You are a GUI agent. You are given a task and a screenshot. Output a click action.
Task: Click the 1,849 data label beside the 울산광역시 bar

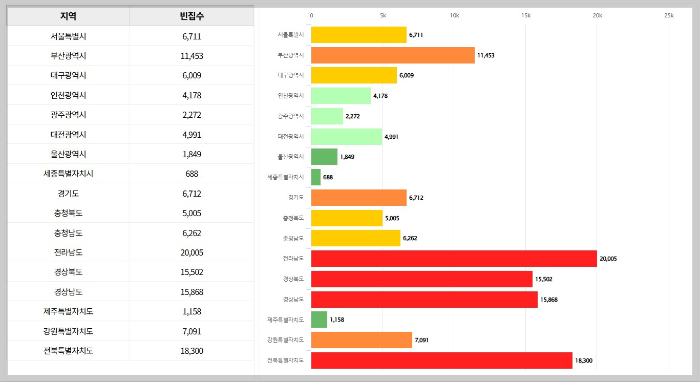(x=347, y=157)
